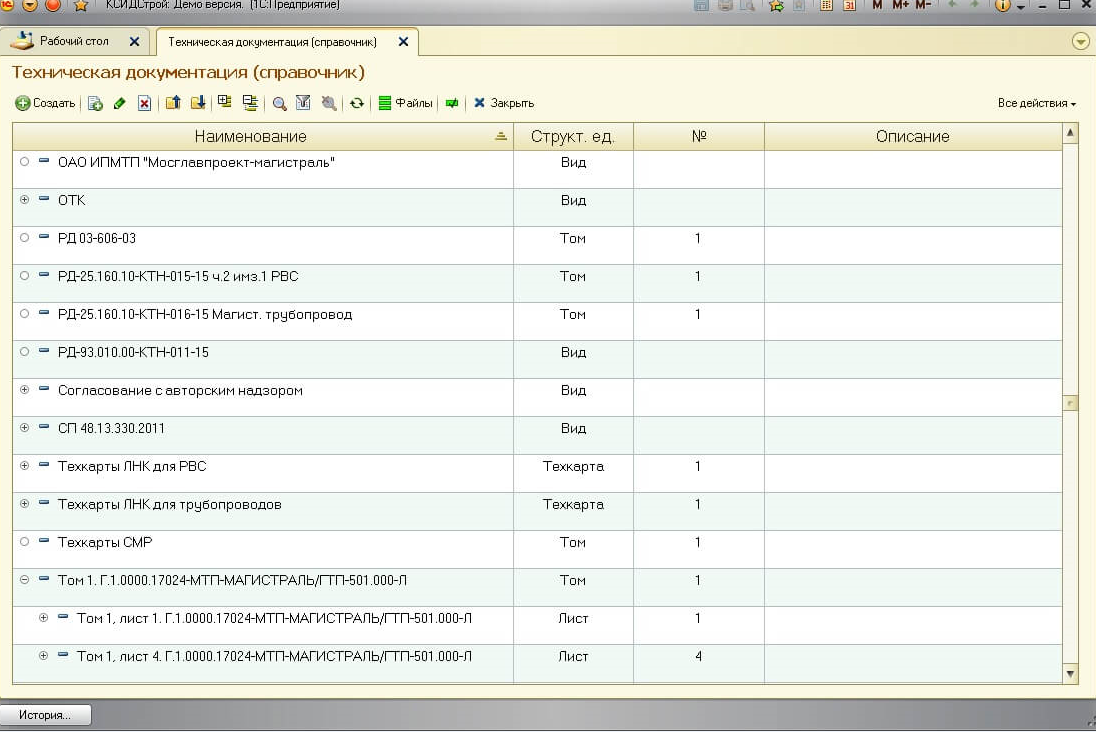Click the copy-element icon next to Создать
This screenshot has height=732, width=1096.
coord(95,103)
